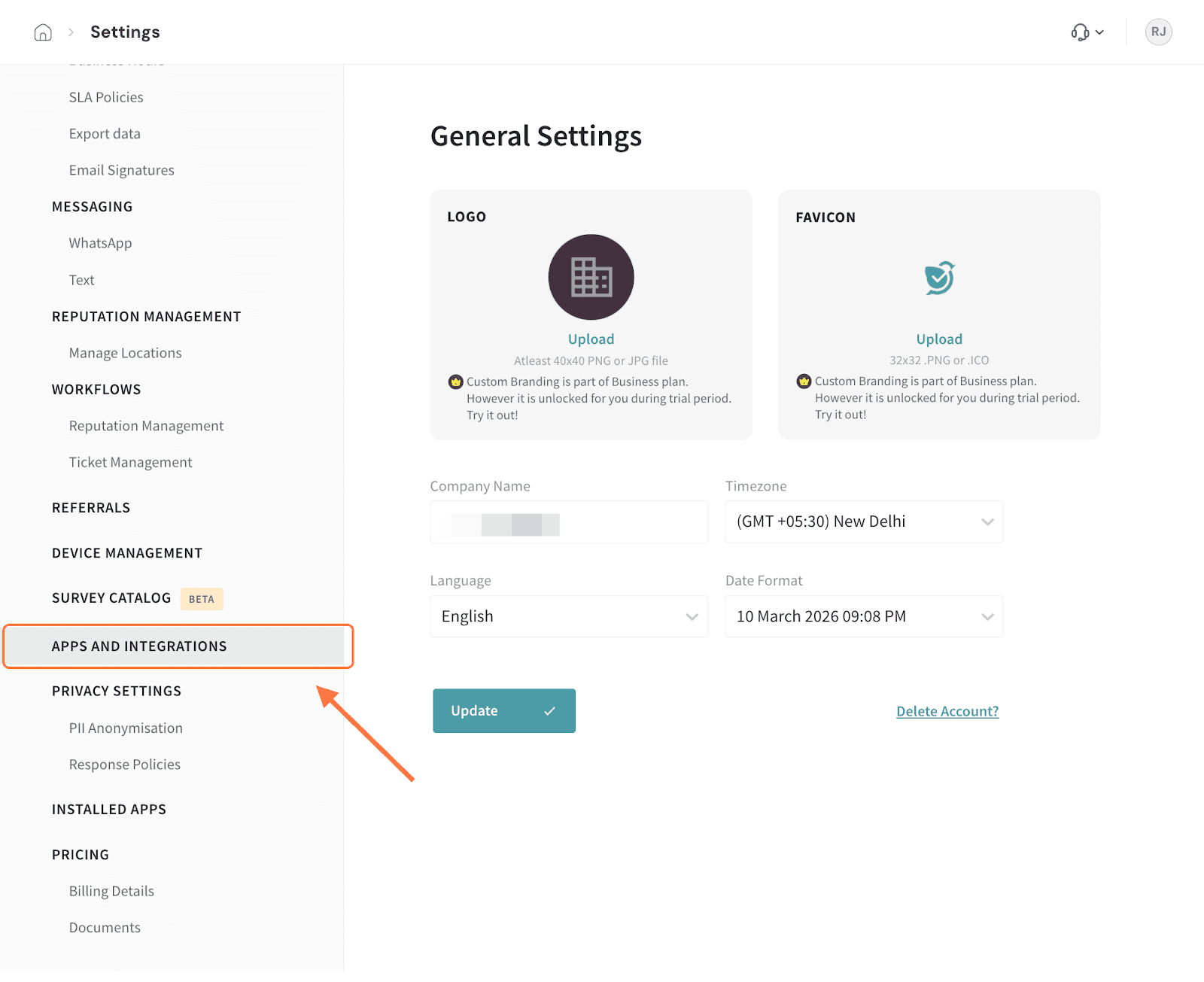Viewport: 1204px width, 982px height.
Task: Open Apps and Integrations settings
Action: click(139, 646)
